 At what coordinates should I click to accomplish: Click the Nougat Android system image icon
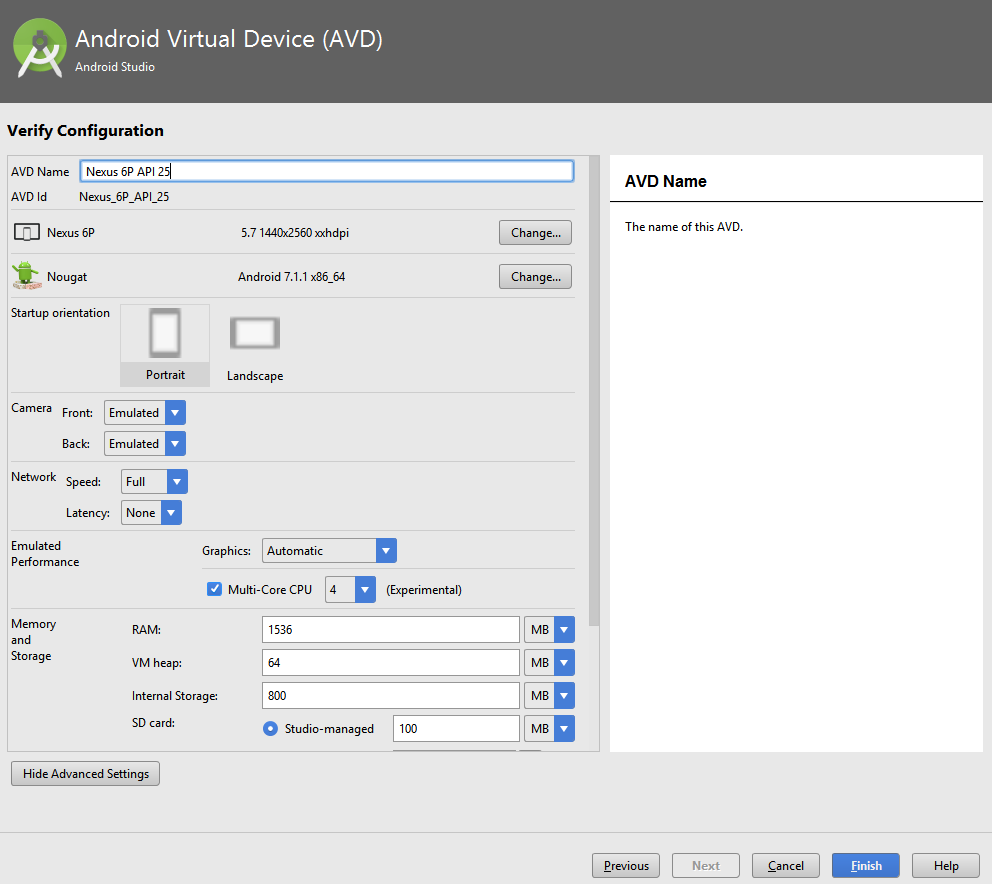pos(27,276)
